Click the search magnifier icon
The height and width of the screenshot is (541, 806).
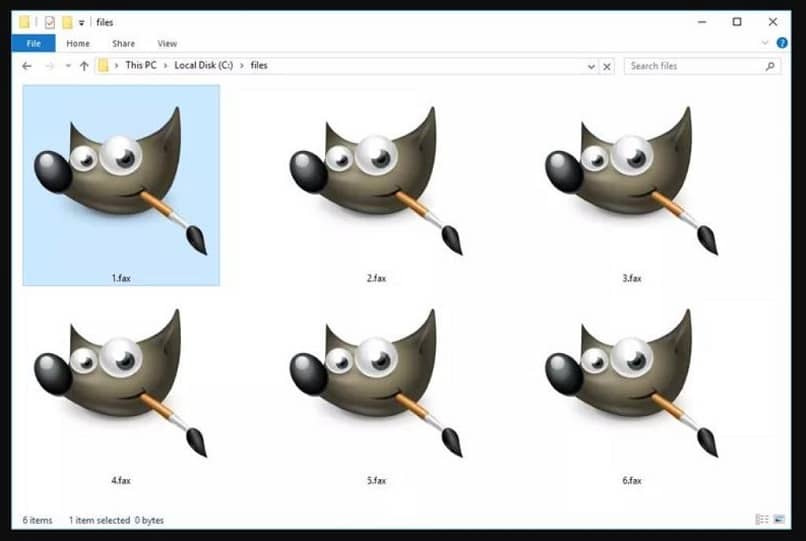click(x=770, y=66)
